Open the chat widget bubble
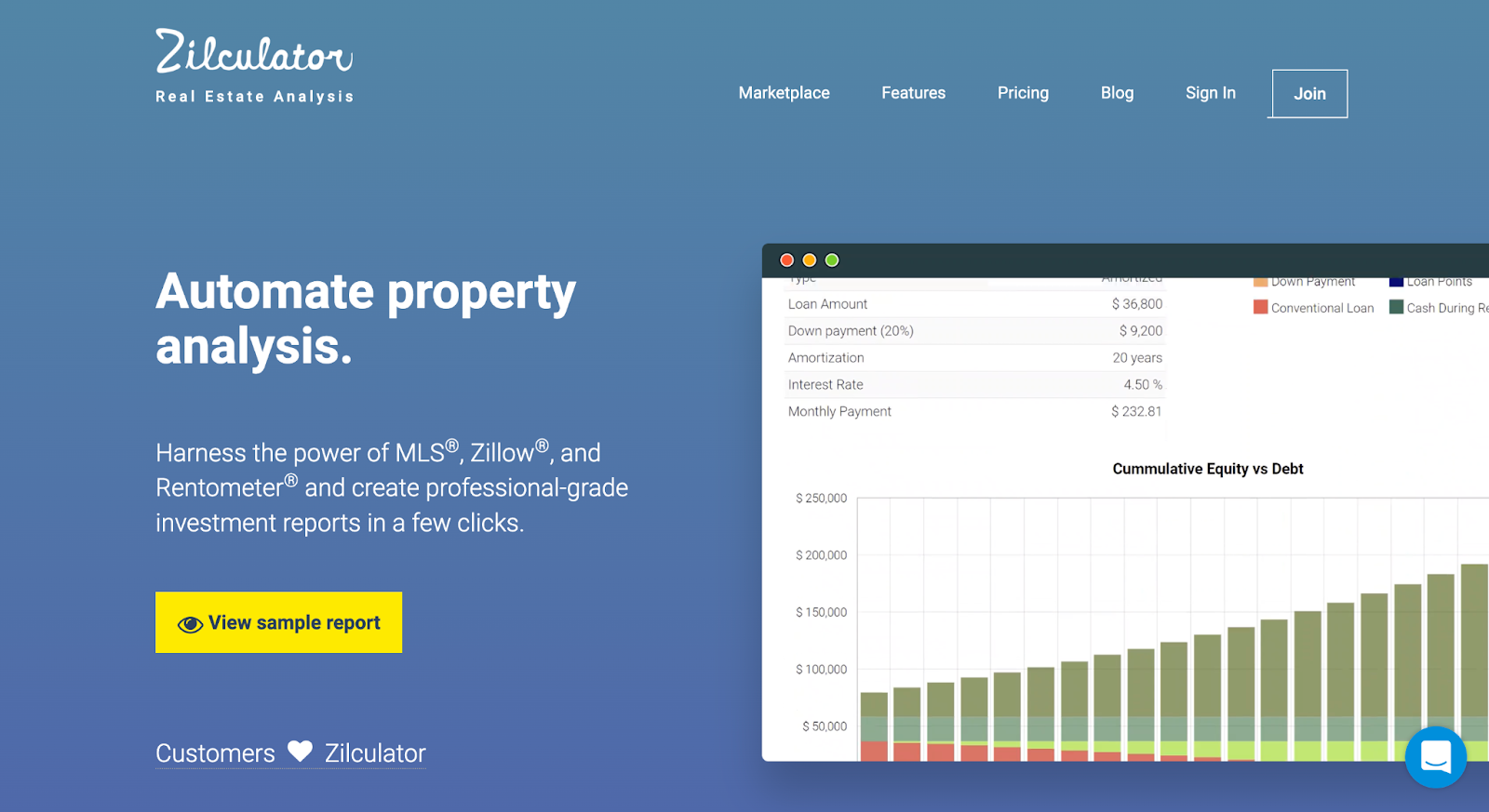The height and width of the screenshot is (812, 1489). click(x=1435, y=757)
